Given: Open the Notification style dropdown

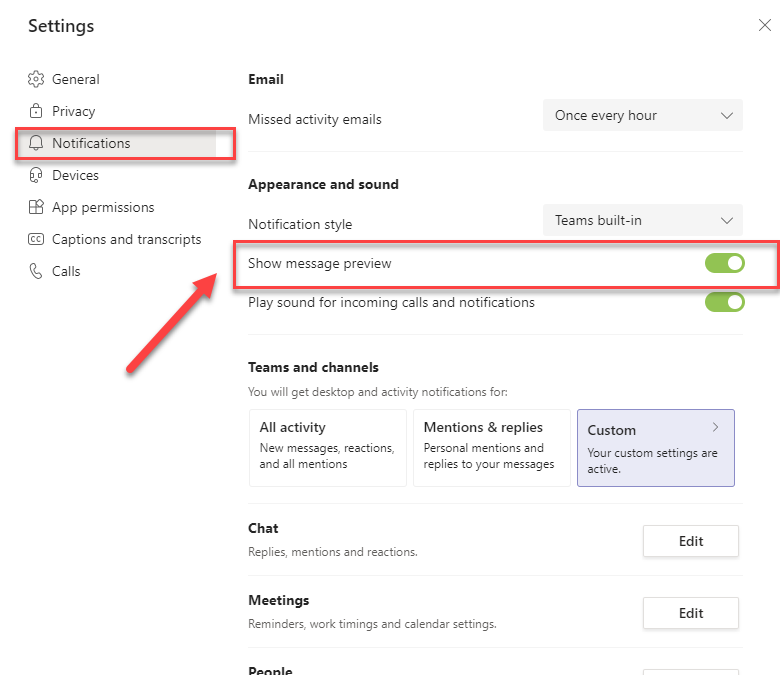Looking at the screenshot, I should pyautogui.click(x=642, y=220).
